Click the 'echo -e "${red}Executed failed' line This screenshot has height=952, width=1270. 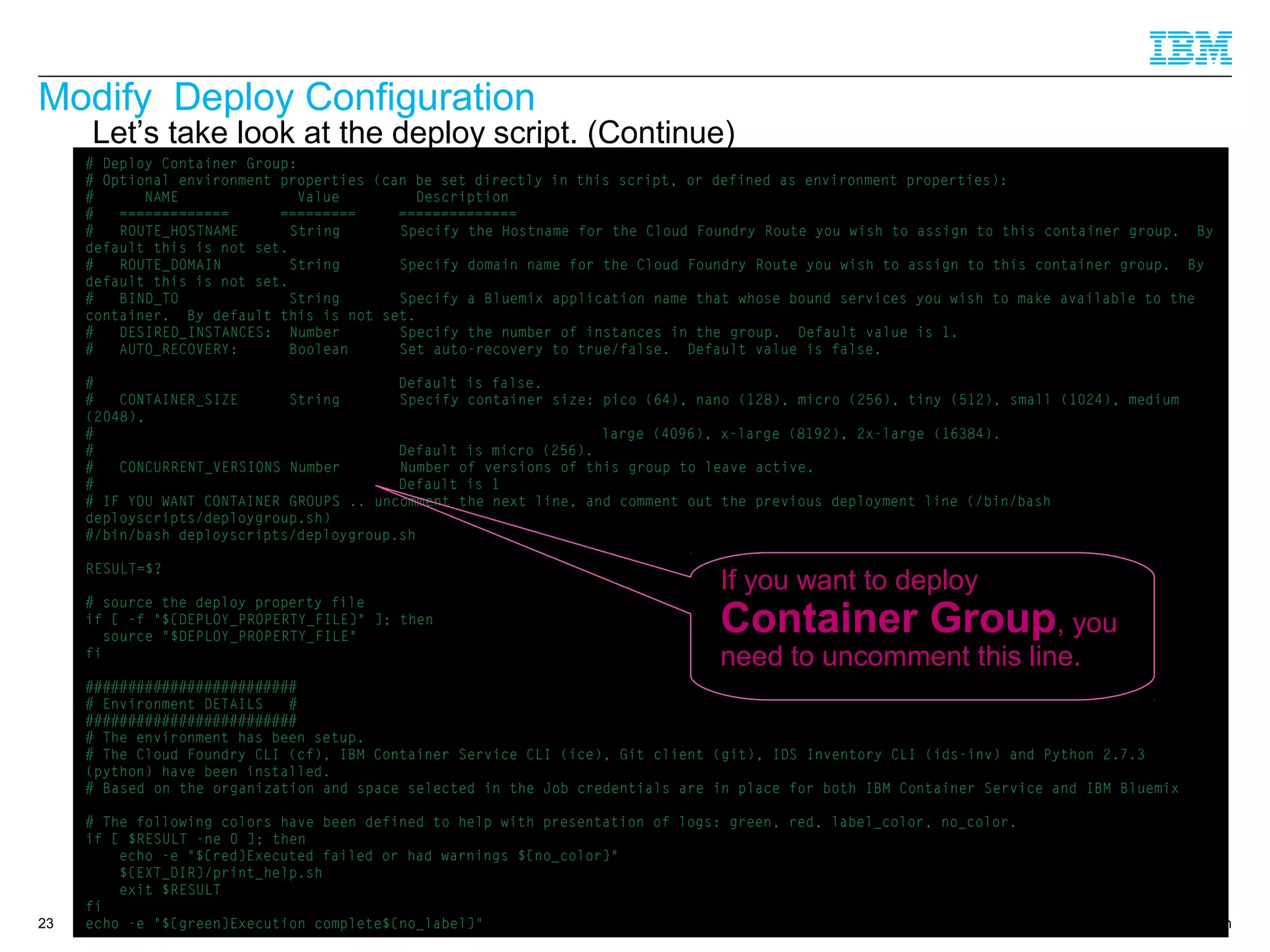368,857
